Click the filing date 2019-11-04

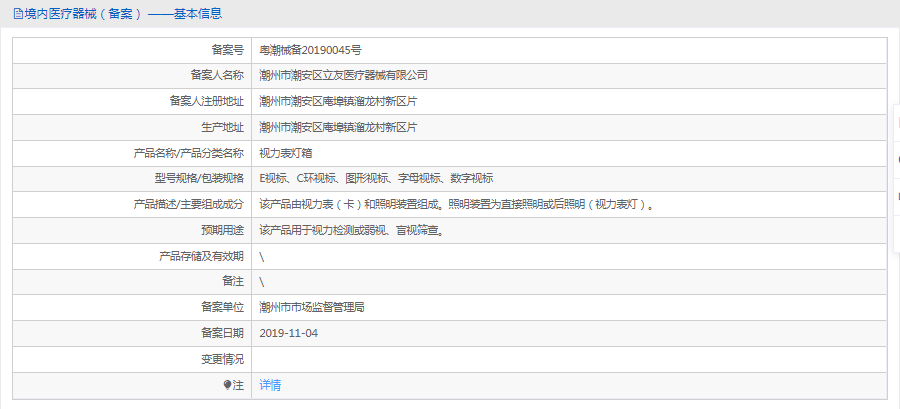click(x=288, y=333)
